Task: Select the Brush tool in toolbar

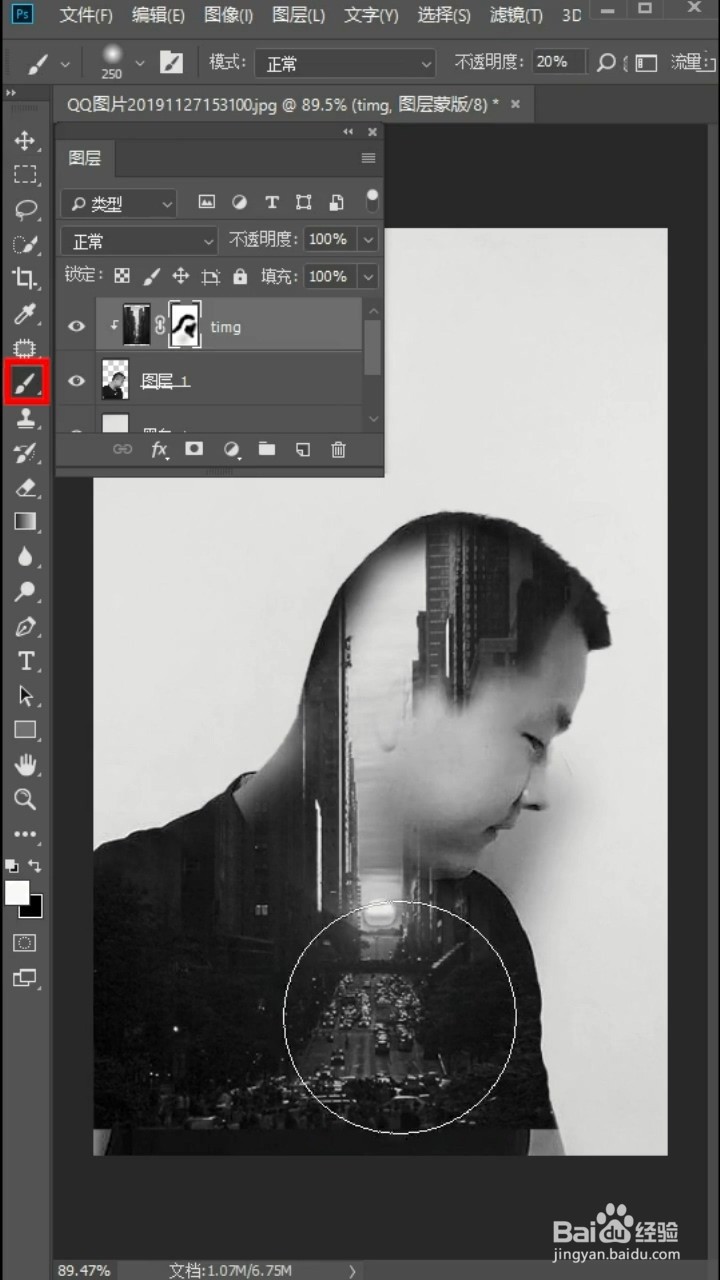Action: (x=25, y=383)
